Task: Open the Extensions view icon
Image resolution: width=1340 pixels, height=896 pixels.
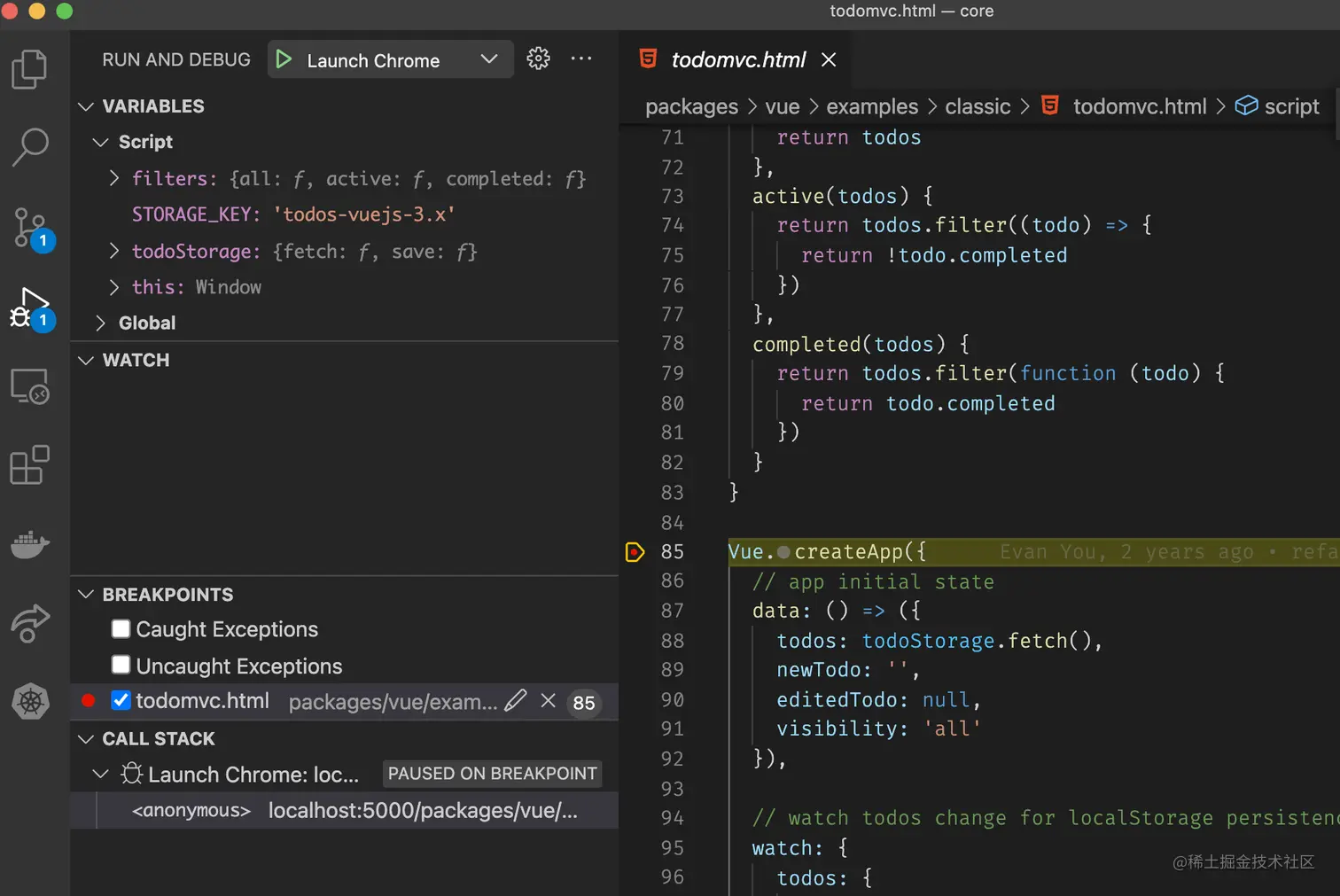Action: click(29, 465)
